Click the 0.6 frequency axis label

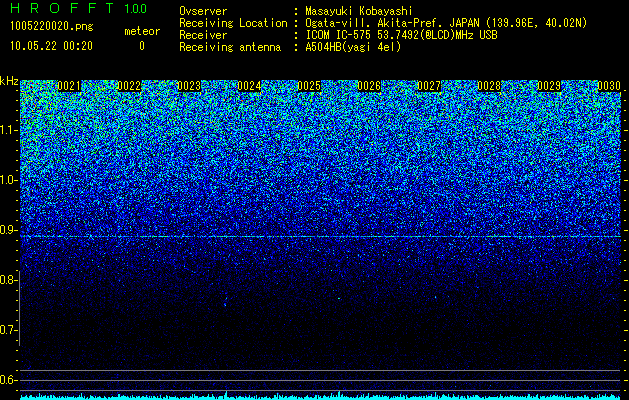[8, 380]
